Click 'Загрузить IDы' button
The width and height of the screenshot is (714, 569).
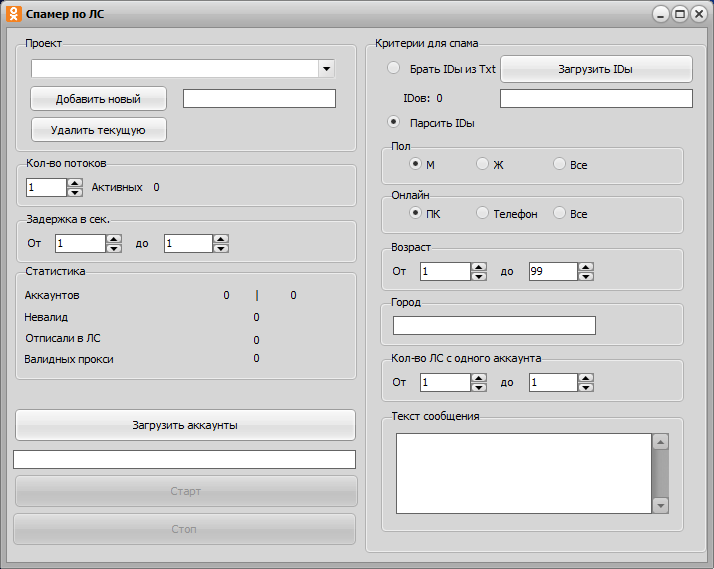596,69
